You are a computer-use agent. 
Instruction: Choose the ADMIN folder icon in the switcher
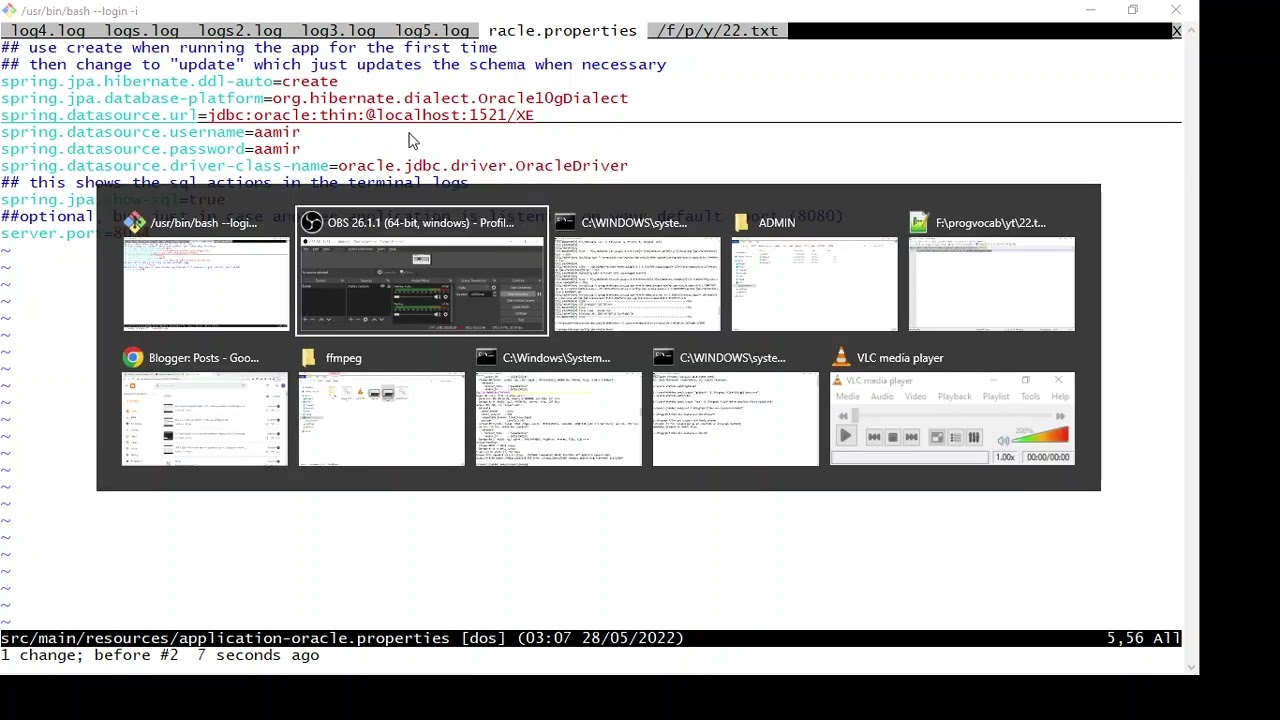tap(742, 223)
